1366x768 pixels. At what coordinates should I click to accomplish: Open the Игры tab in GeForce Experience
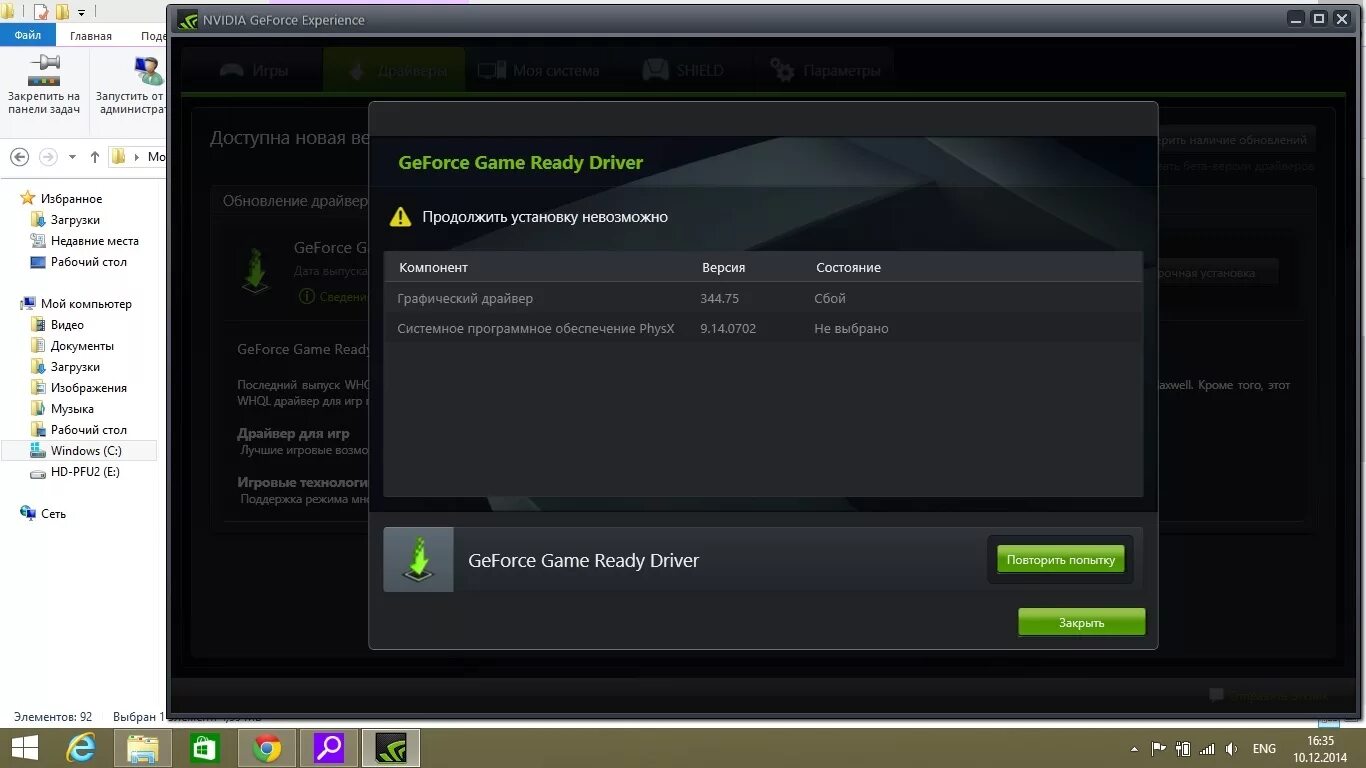click(254, 71)
